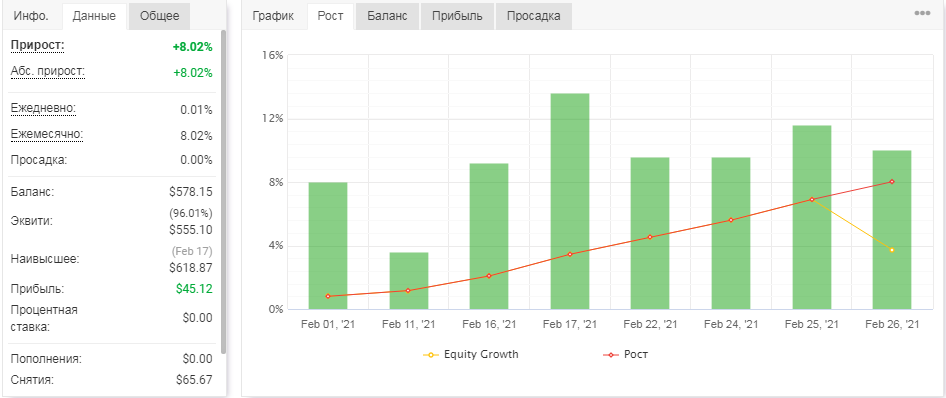Toggle the Equity Growth legend series

click(x=471, y=355)
